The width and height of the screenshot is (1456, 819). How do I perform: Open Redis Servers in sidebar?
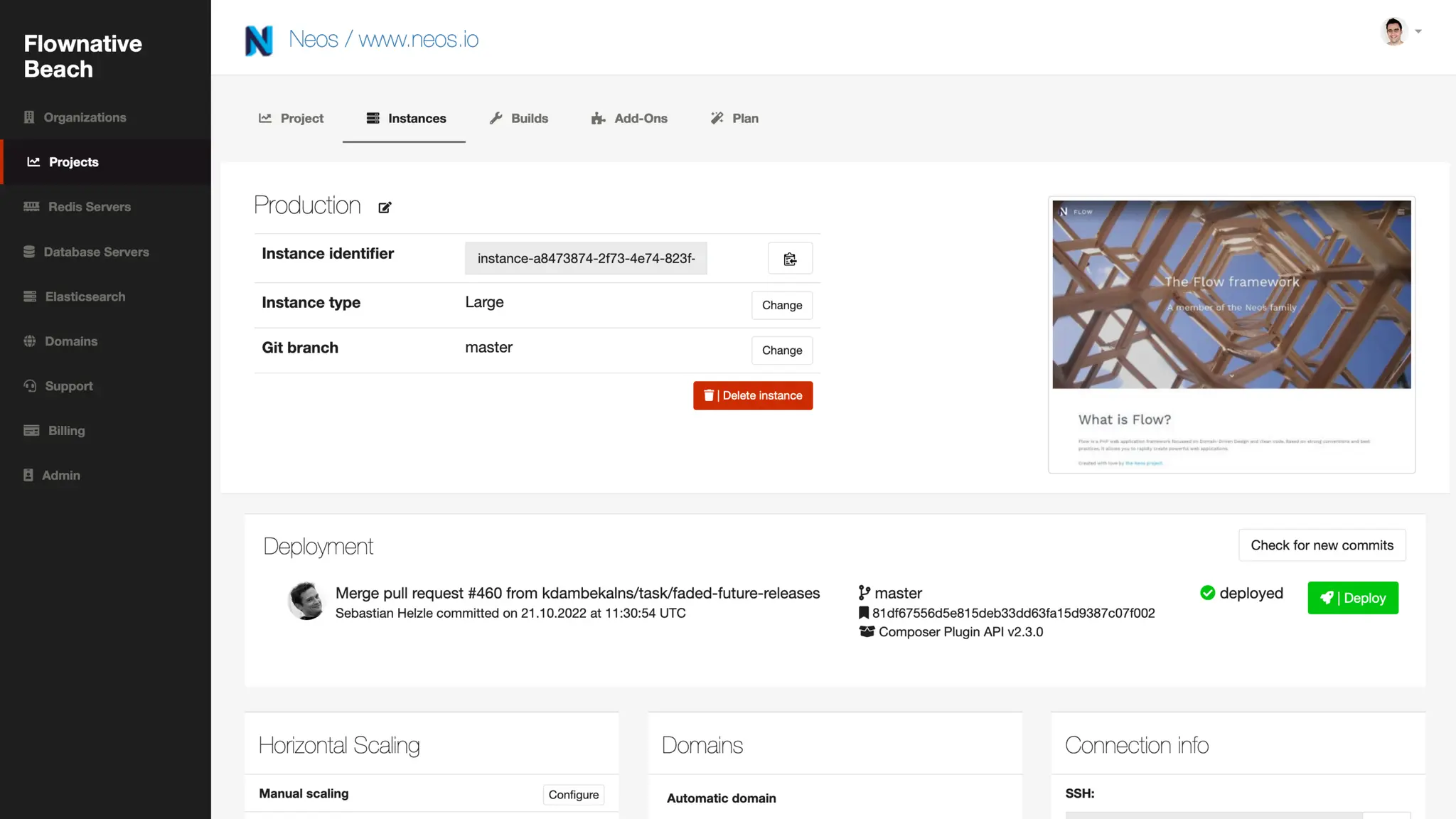89,207
